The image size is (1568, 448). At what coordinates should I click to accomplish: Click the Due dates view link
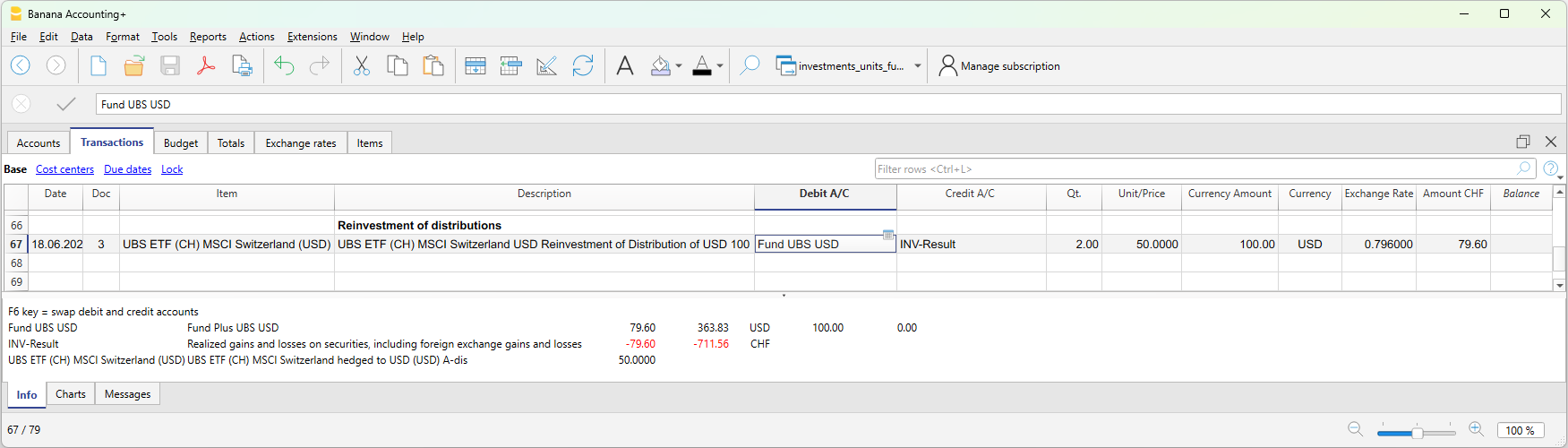tap(127, 169)
